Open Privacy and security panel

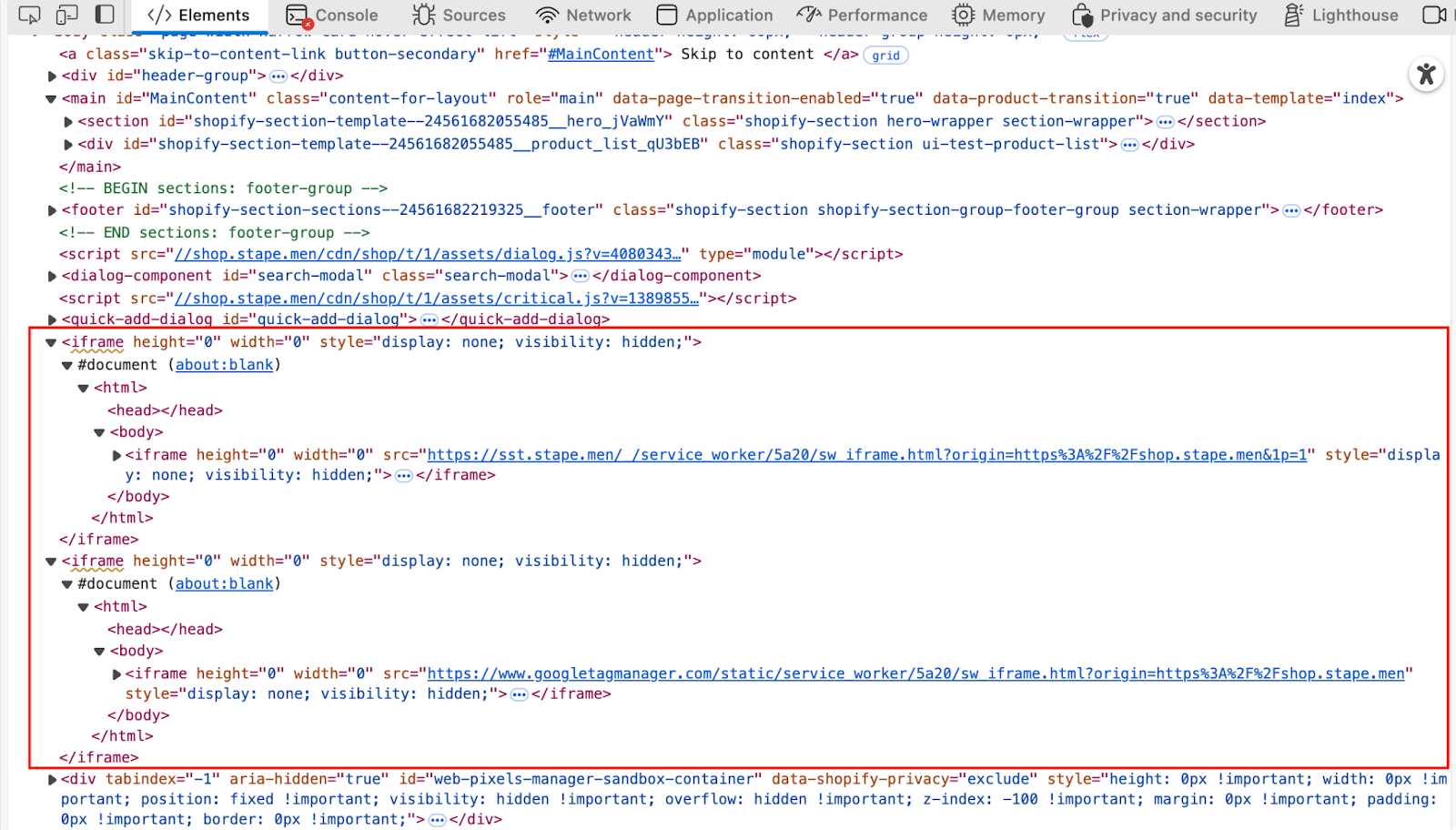pos(1164,15)
